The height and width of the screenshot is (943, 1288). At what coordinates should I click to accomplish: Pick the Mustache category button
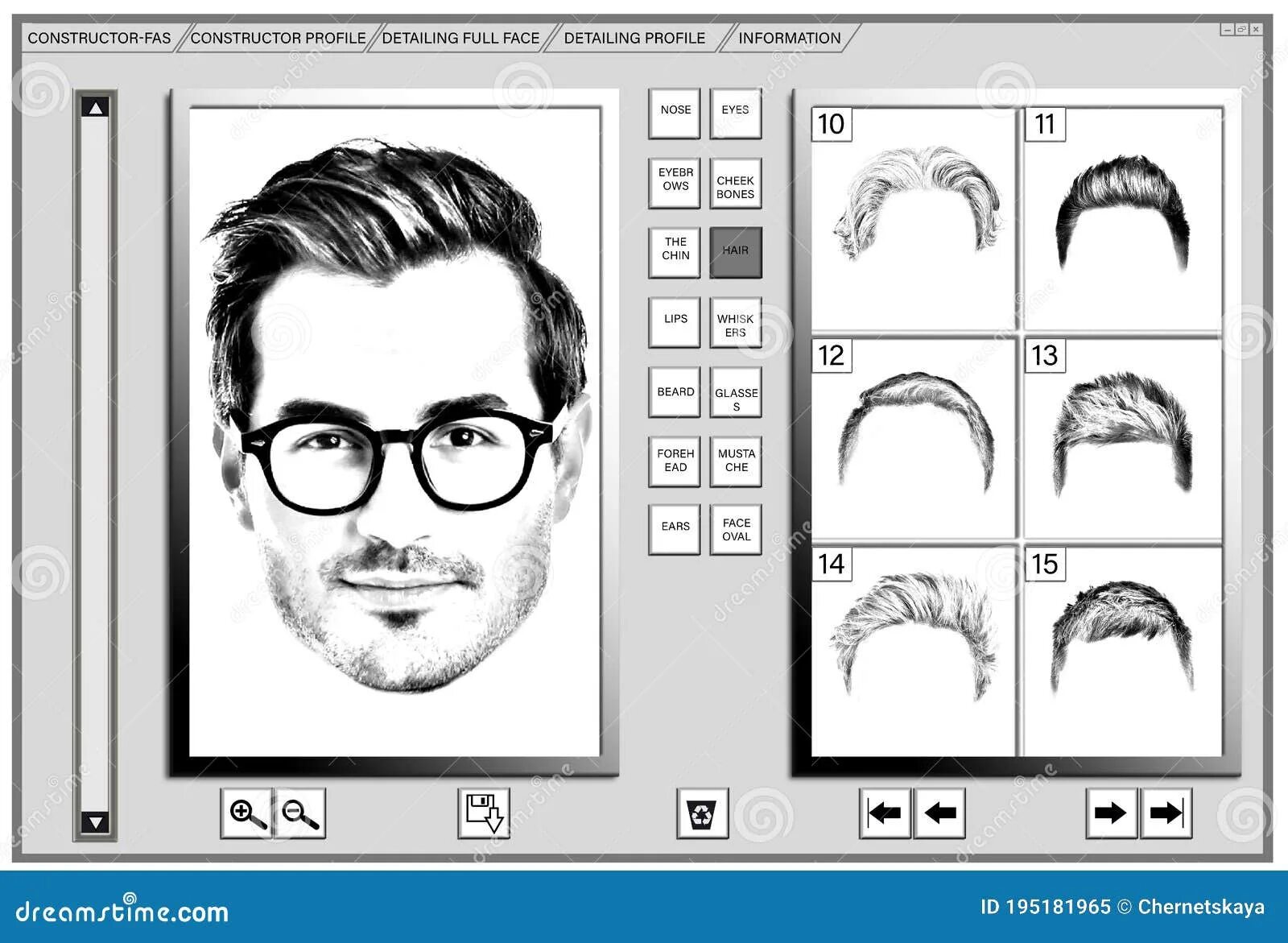coord(736,461)
